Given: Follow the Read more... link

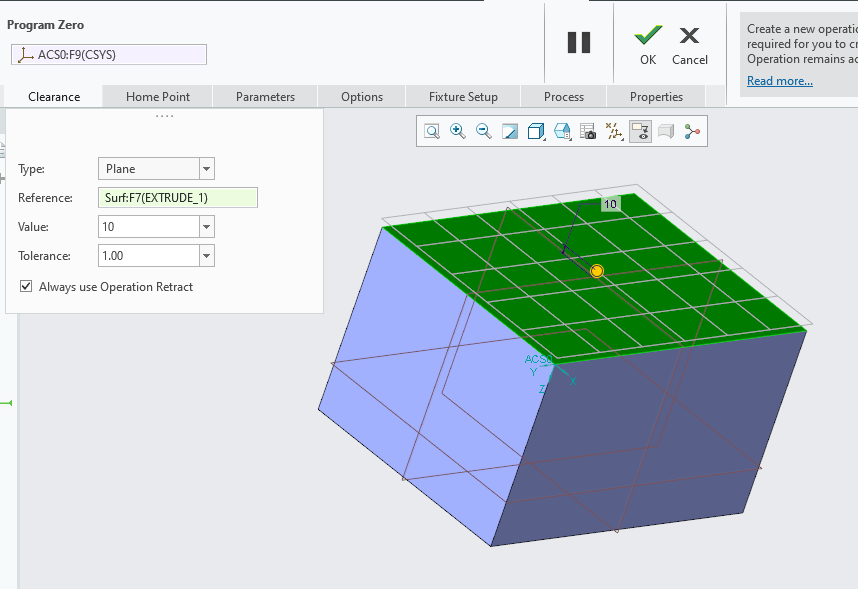Looking at the screenshot, I should click(x=780, y=81).
